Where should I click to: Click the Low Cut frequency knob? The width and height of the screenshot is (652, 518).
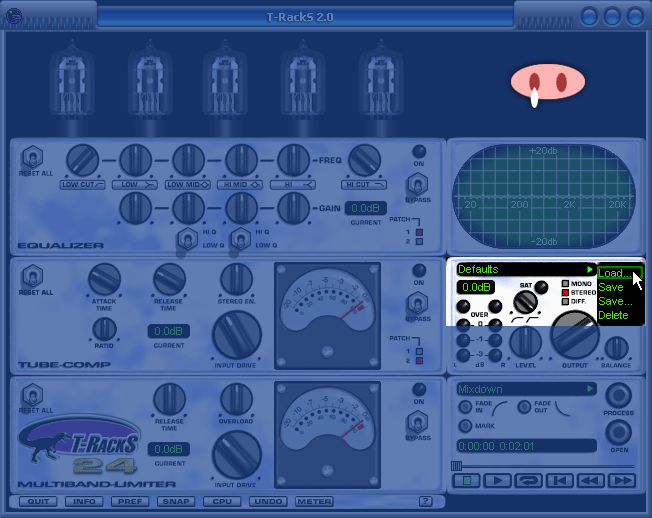(x=82, y=160)
